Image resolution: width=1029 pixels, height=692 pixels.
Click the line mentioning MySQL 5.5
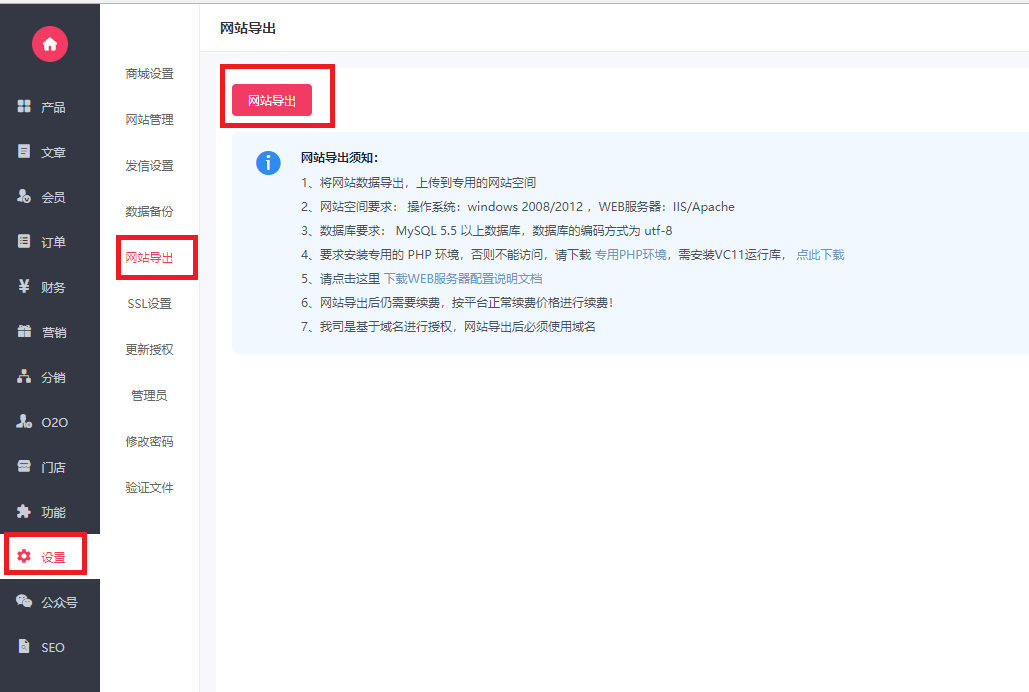pos(486,230)
